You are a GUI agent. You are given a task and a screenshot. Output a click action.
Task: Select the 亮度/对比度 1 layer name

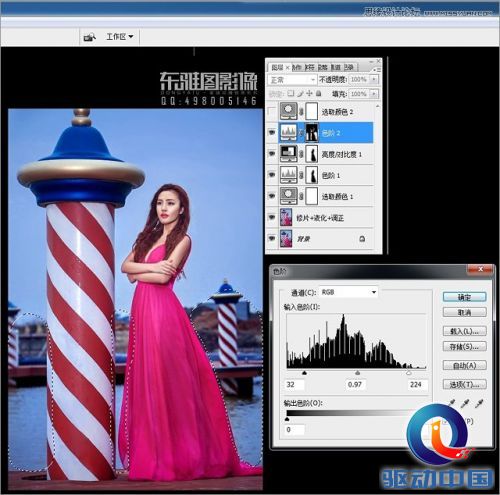click(x=341, y=155)
